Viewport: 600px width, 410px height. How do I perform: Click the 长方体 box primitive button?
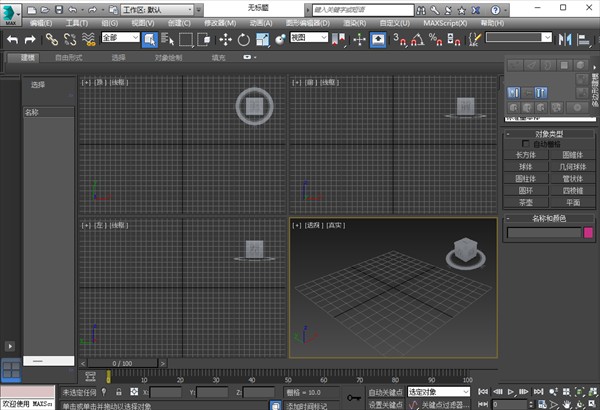(x=525, y=155)
